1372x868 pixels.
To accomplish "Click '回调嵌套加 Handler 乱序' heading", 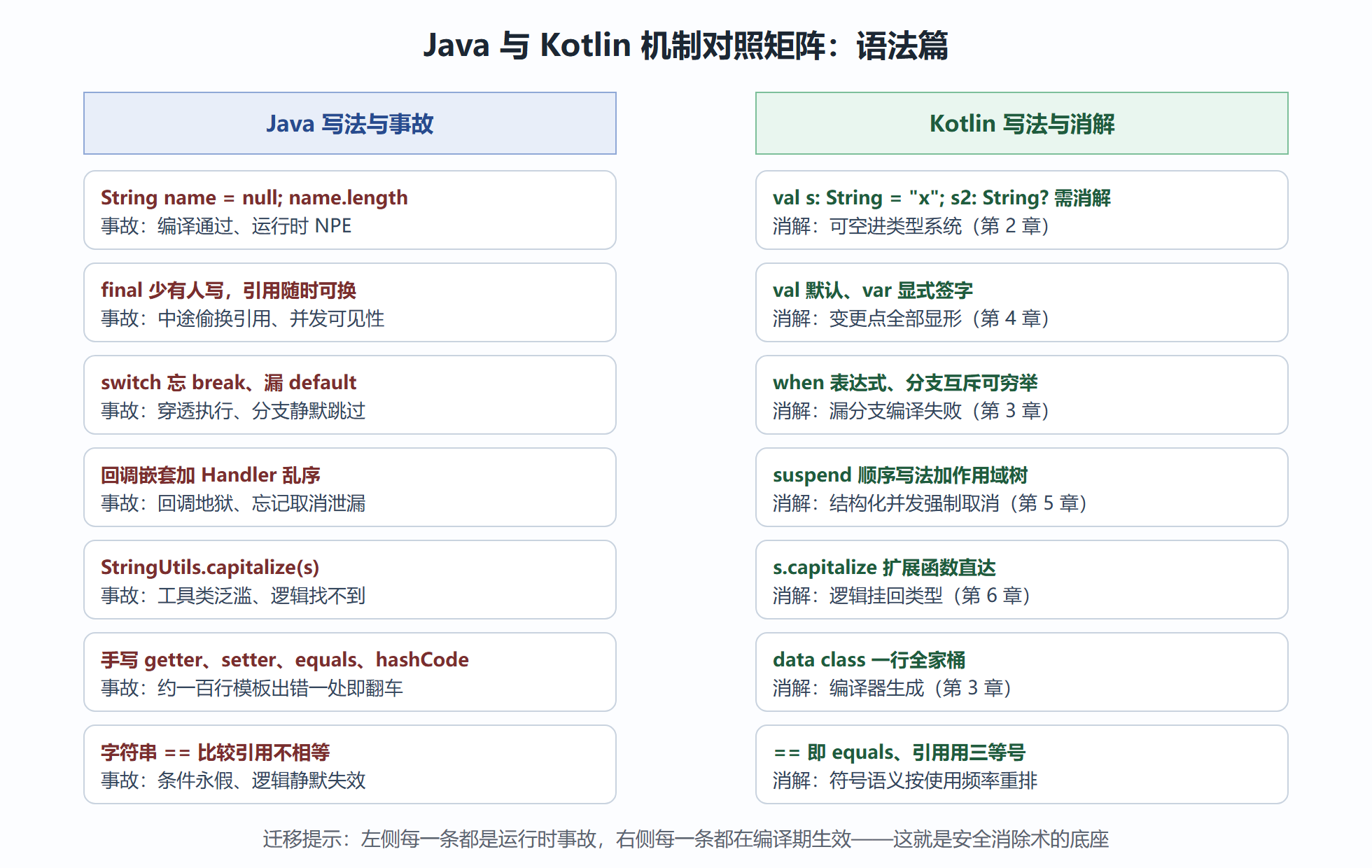I will [211, 475].
